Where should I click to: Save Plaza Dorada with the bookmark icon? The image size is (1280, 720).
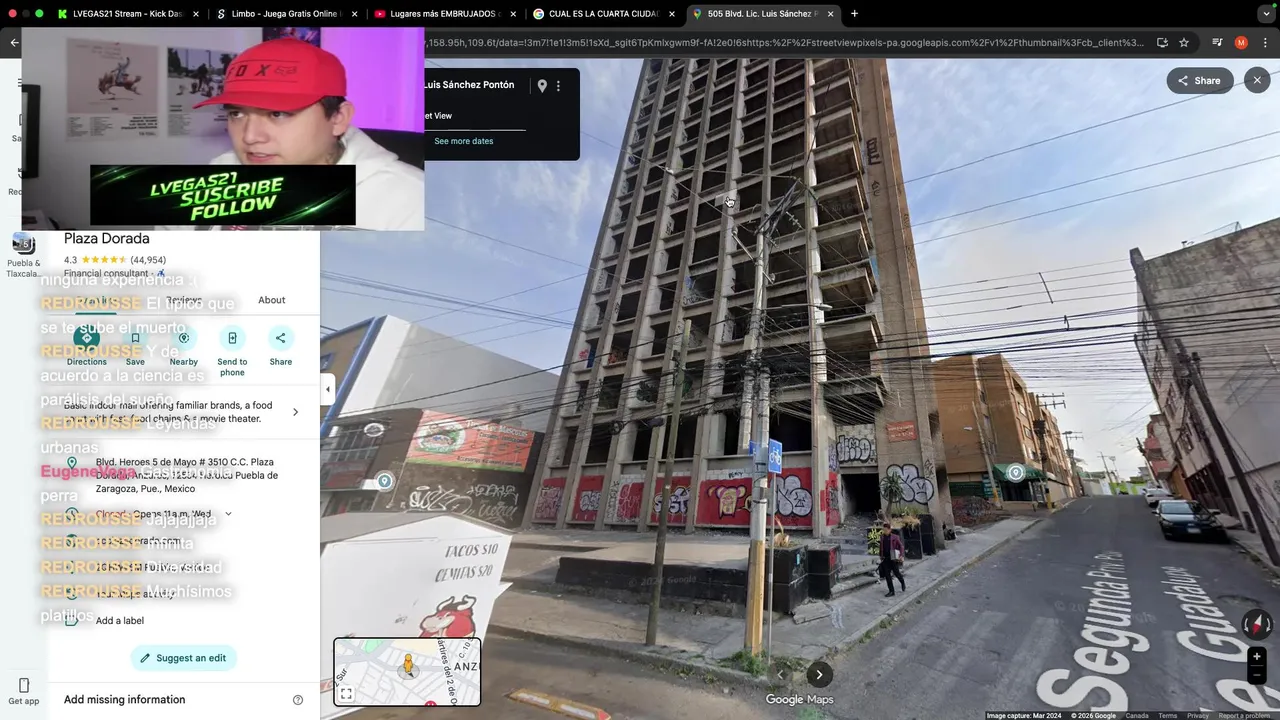click(135, 338)
